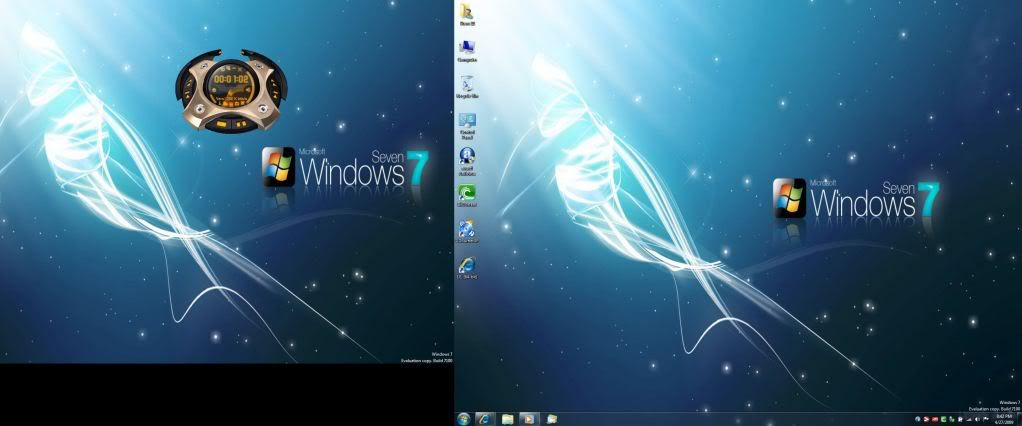Open Windows Explorer folder on the taskbar

(507, 419)
